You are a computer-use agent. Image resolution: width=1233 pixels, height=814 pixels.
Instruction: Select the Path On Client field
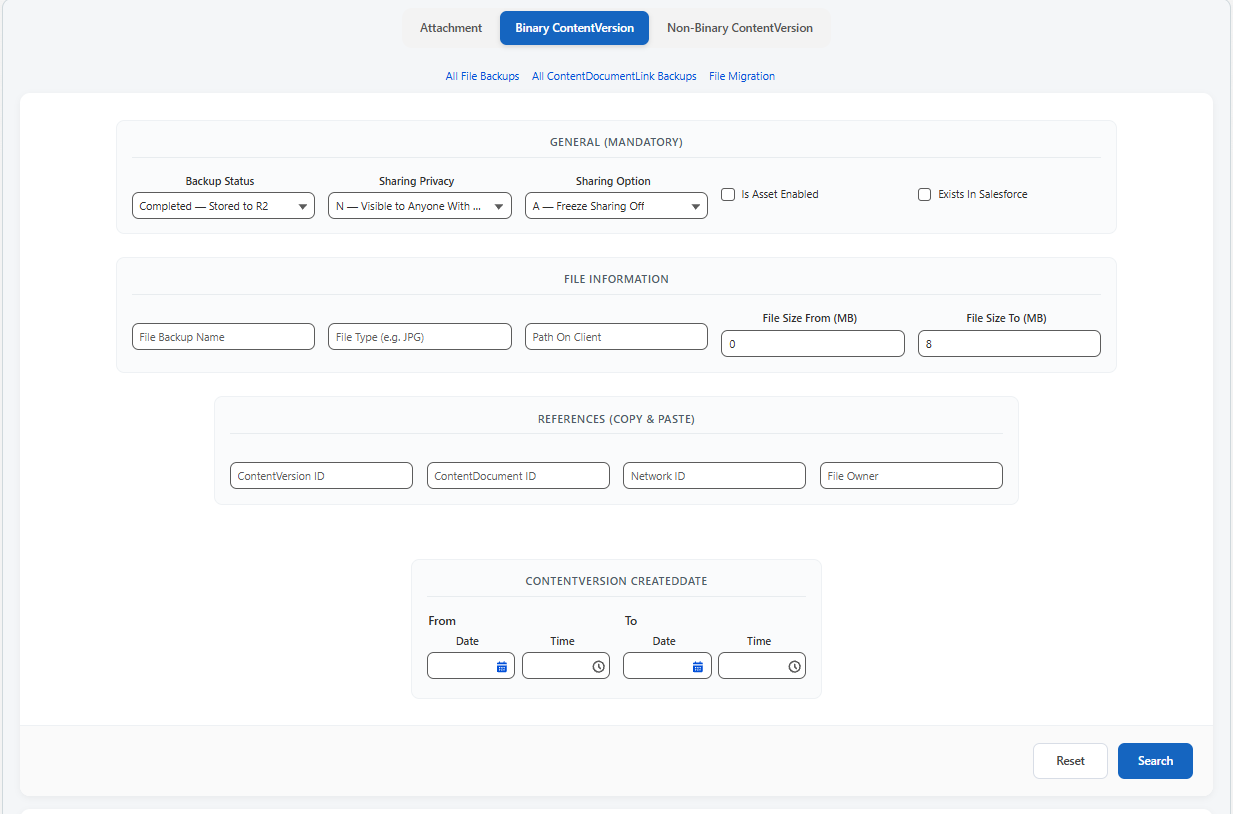[x=616, y=337]
